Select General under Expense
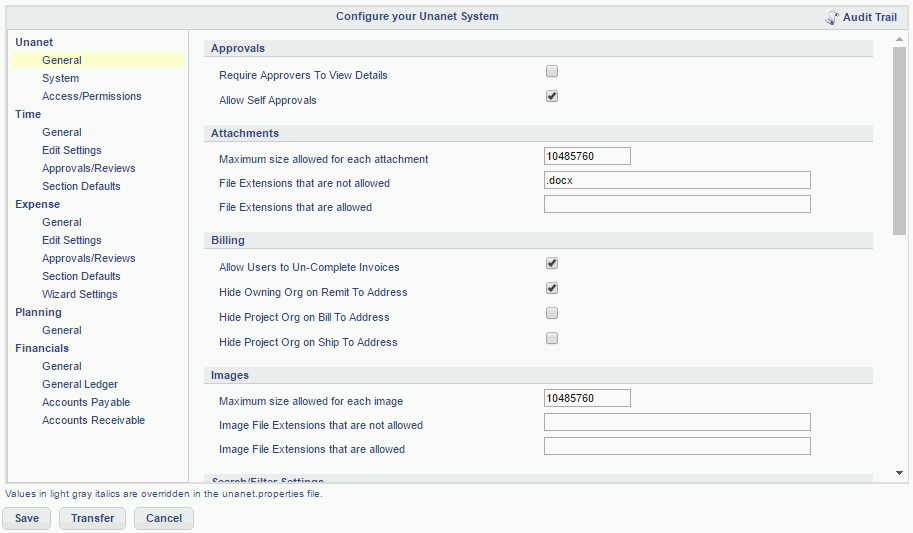Screen dimensions: 913x533 click(62, 222)
